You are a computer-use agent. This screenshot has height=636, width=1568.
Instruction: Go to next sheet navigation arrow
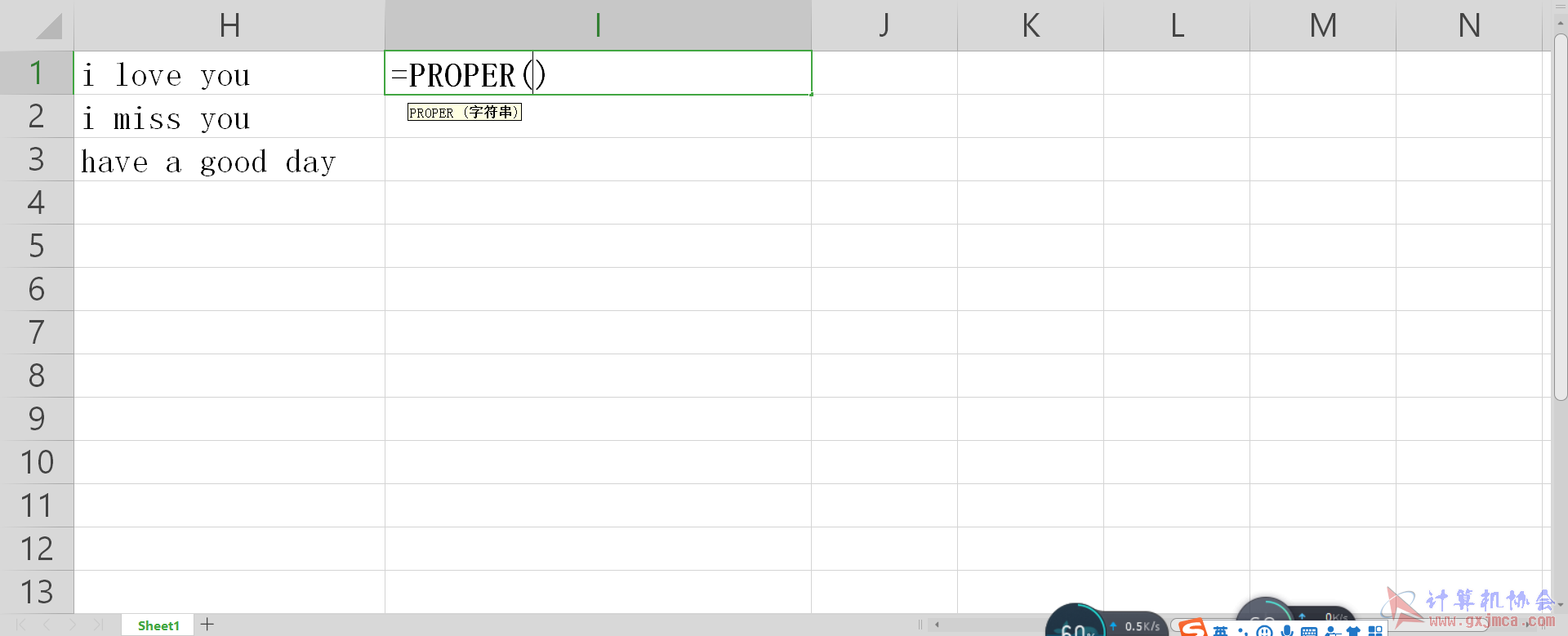pos(73,625)
